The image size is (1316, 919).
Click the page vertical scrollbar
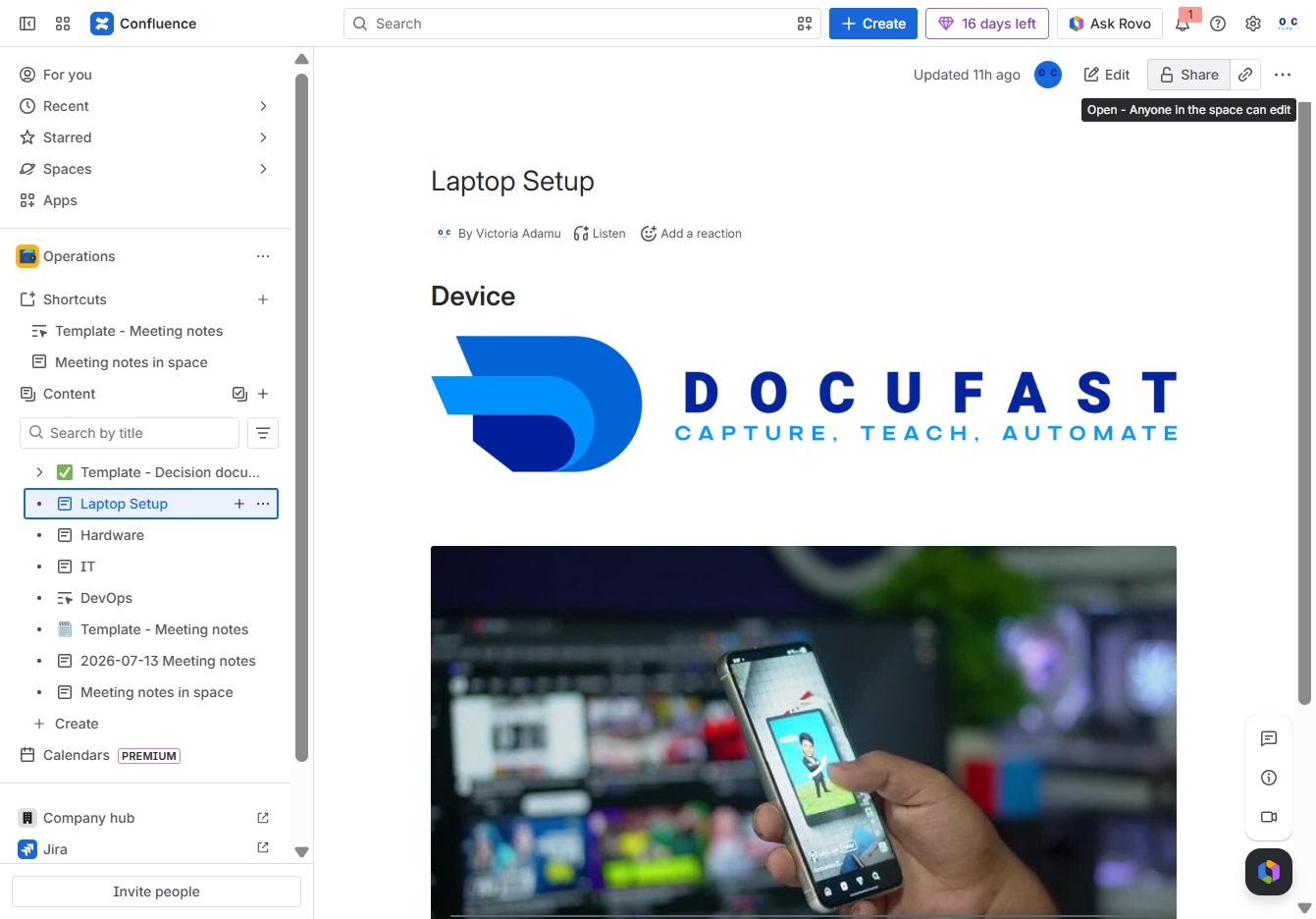[1304, 403]
